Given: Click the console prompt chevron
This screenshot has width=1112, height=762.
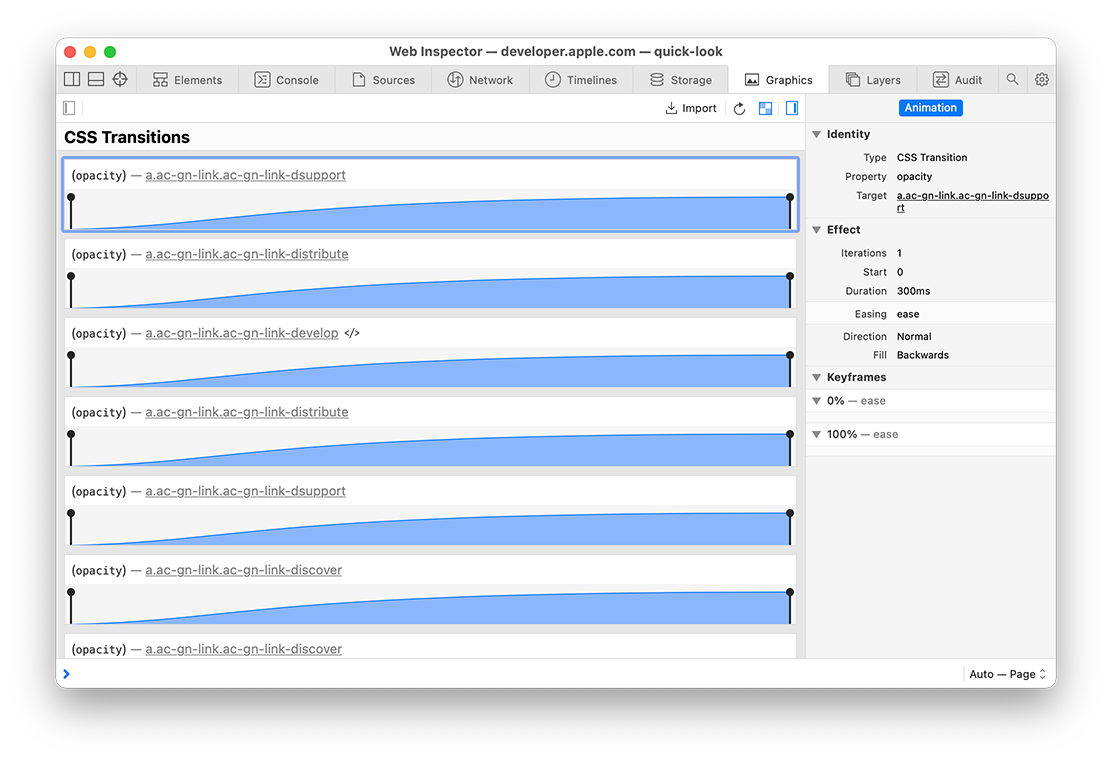Looking at the screenshot, I should tap(67, 674).
